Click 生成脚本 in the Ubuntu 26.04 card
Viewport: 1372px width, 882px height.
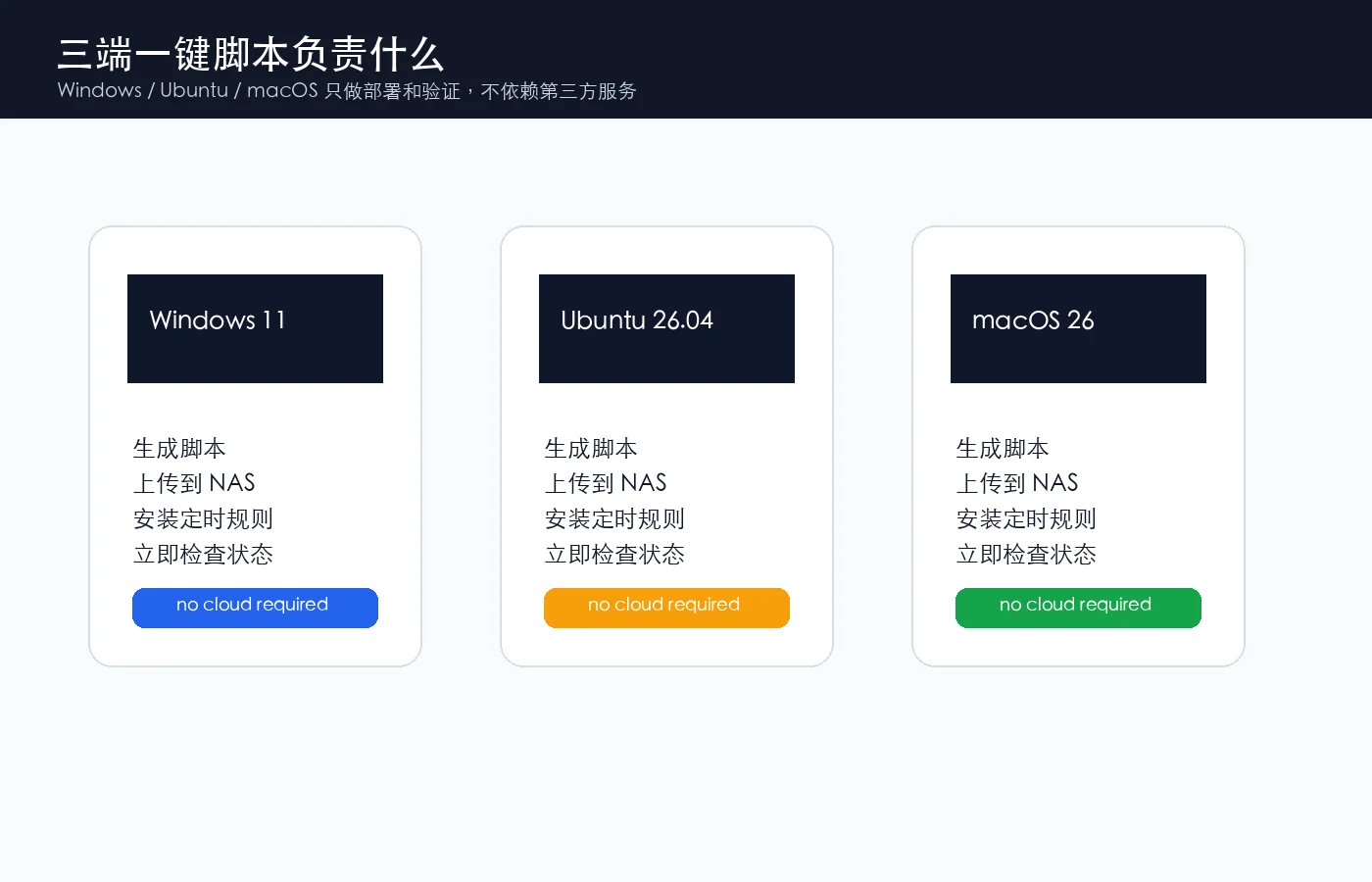pos(591,448)
